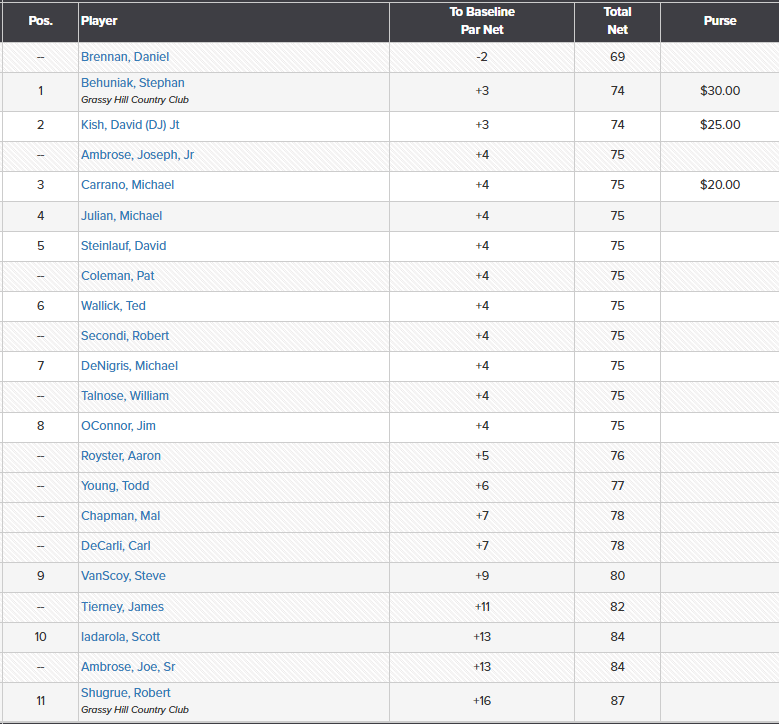Click the Purse column header

pyautogui.click(x=719, y=21)
